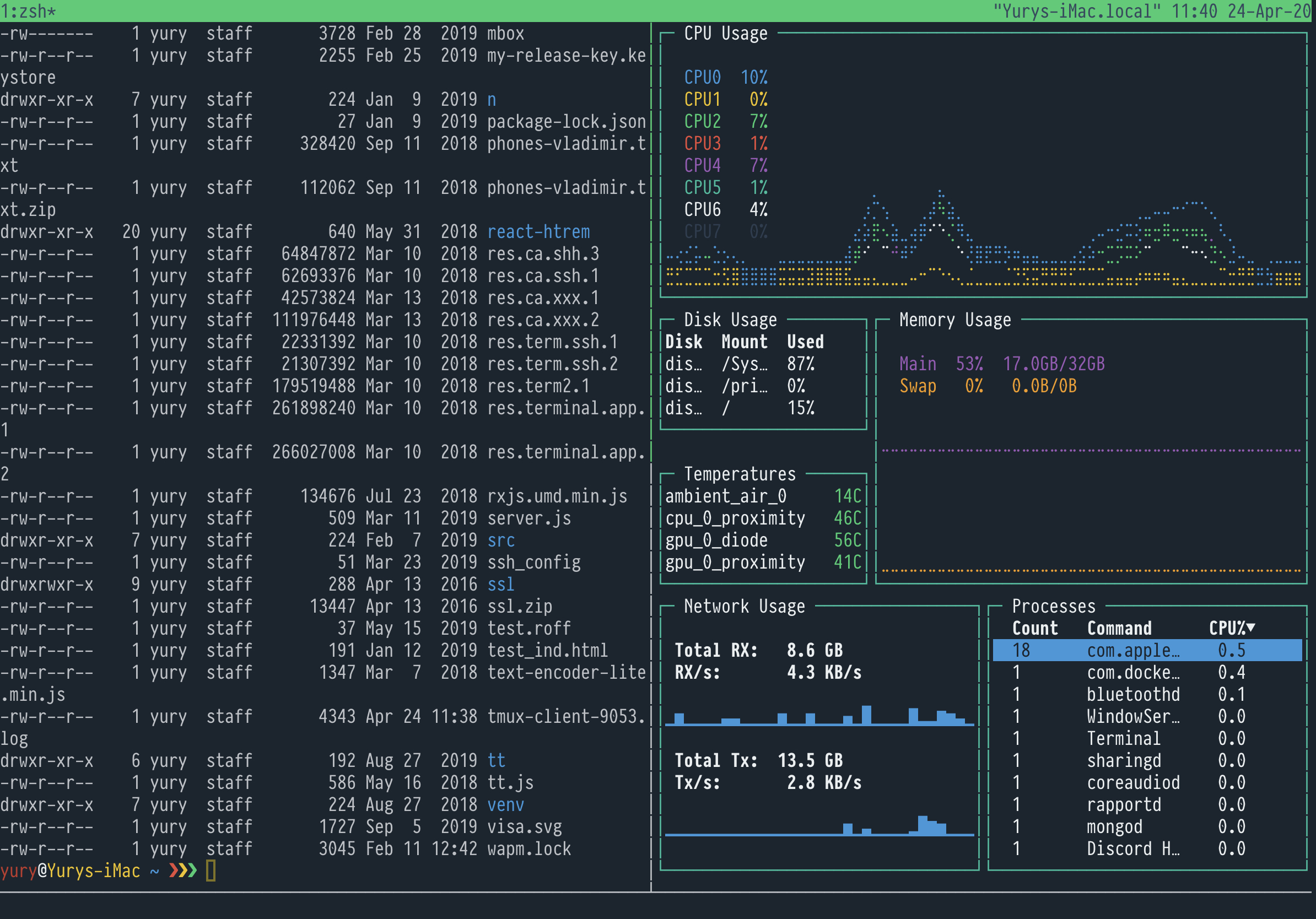Click the Discord H… process row

[x=1147, y=849]
